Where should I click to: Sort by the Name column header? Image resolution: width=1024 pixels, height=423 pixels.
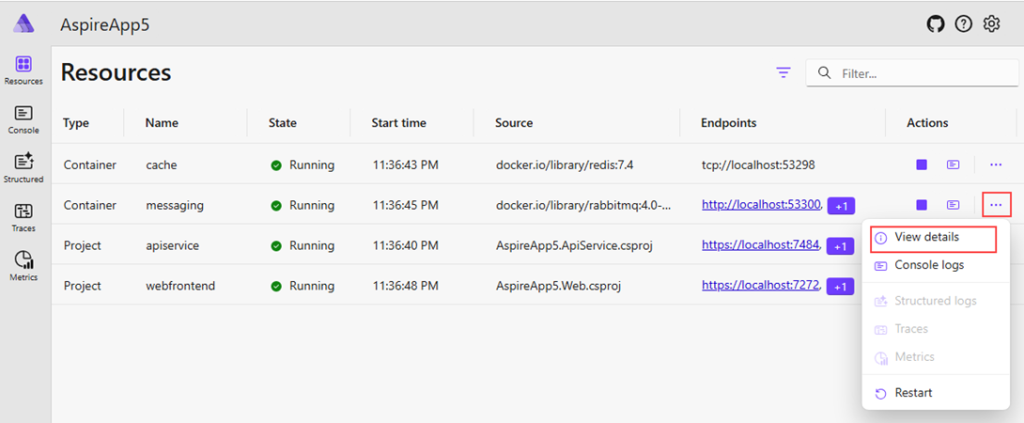[162, 123]
